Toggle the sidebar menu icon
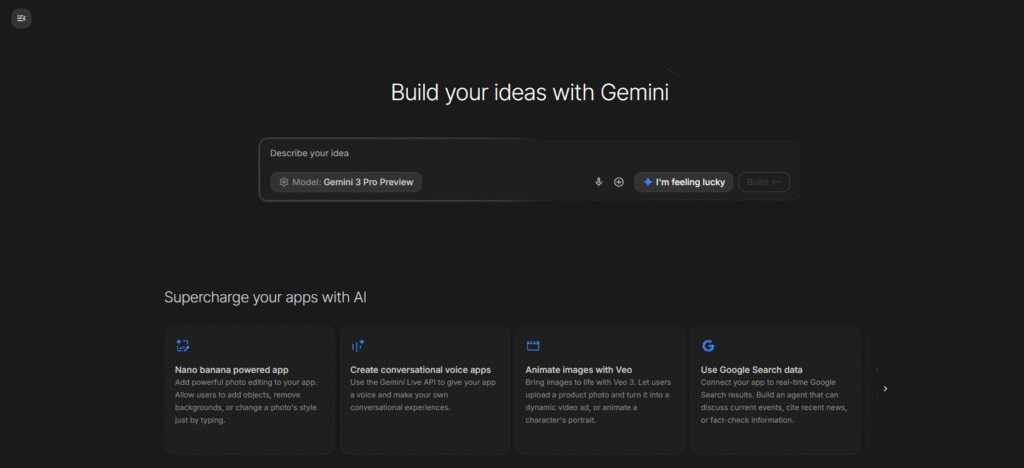The width and height of the screenshot is (1024, 468). tap(21, 18)
